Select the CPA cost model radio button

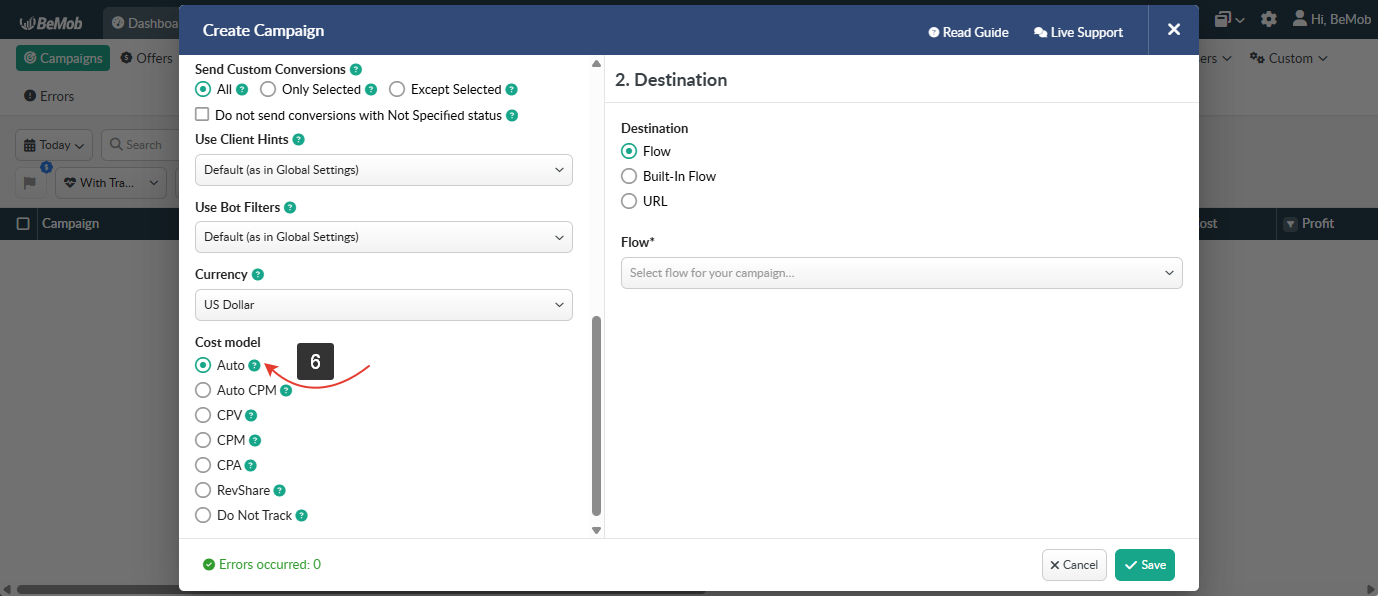[203, 465]
